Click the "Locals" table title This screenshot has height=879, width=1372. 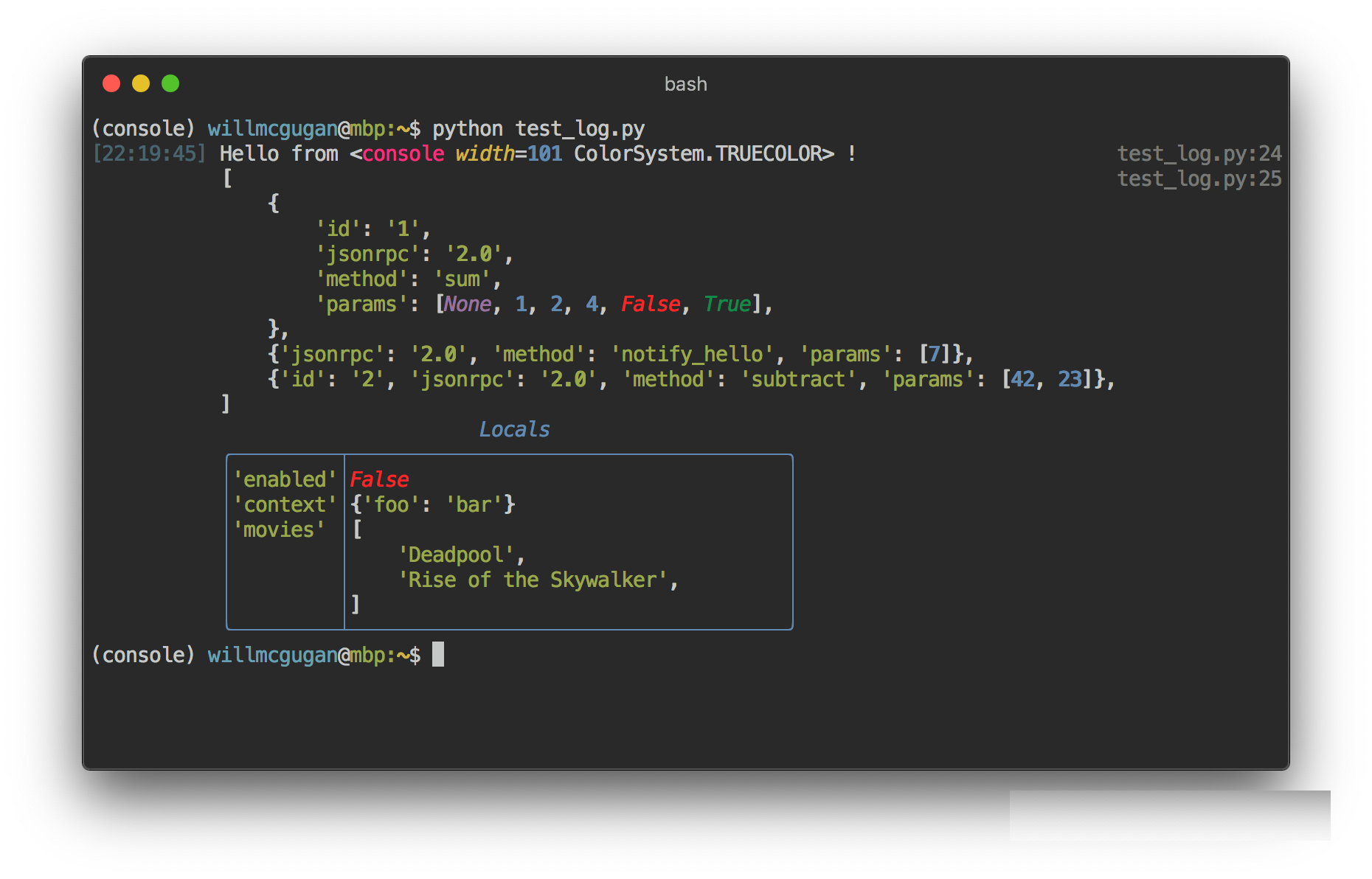(514, 429)
